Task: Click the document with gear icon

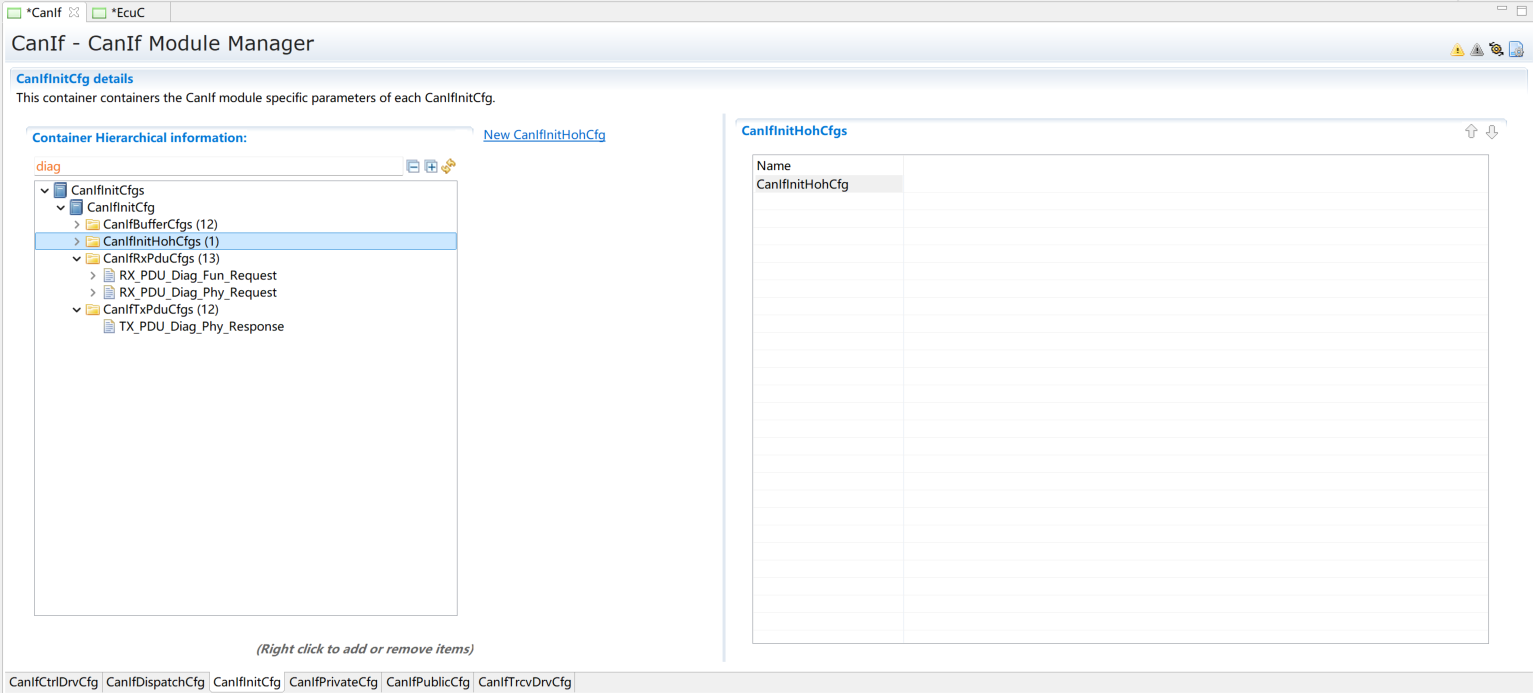Action: [1516, 49]
